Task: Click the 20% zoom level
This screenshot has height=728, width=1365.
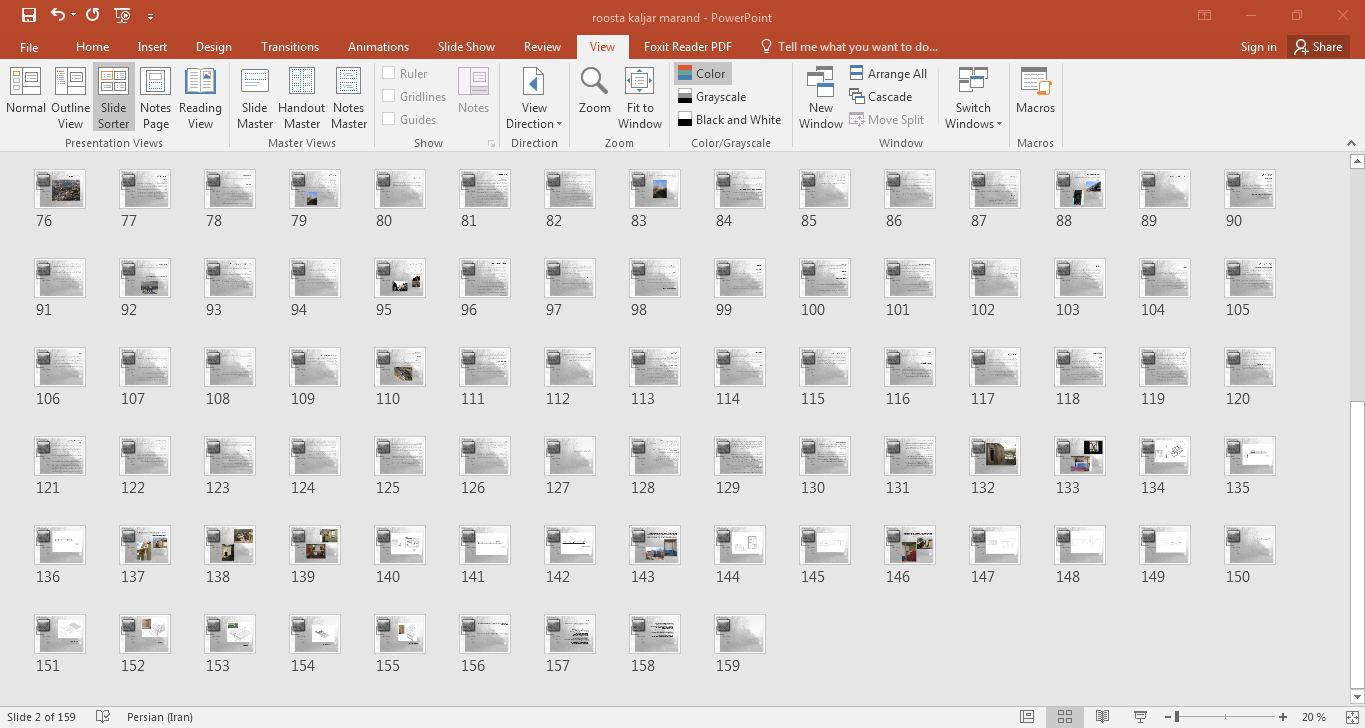Action: (1314, 717)
